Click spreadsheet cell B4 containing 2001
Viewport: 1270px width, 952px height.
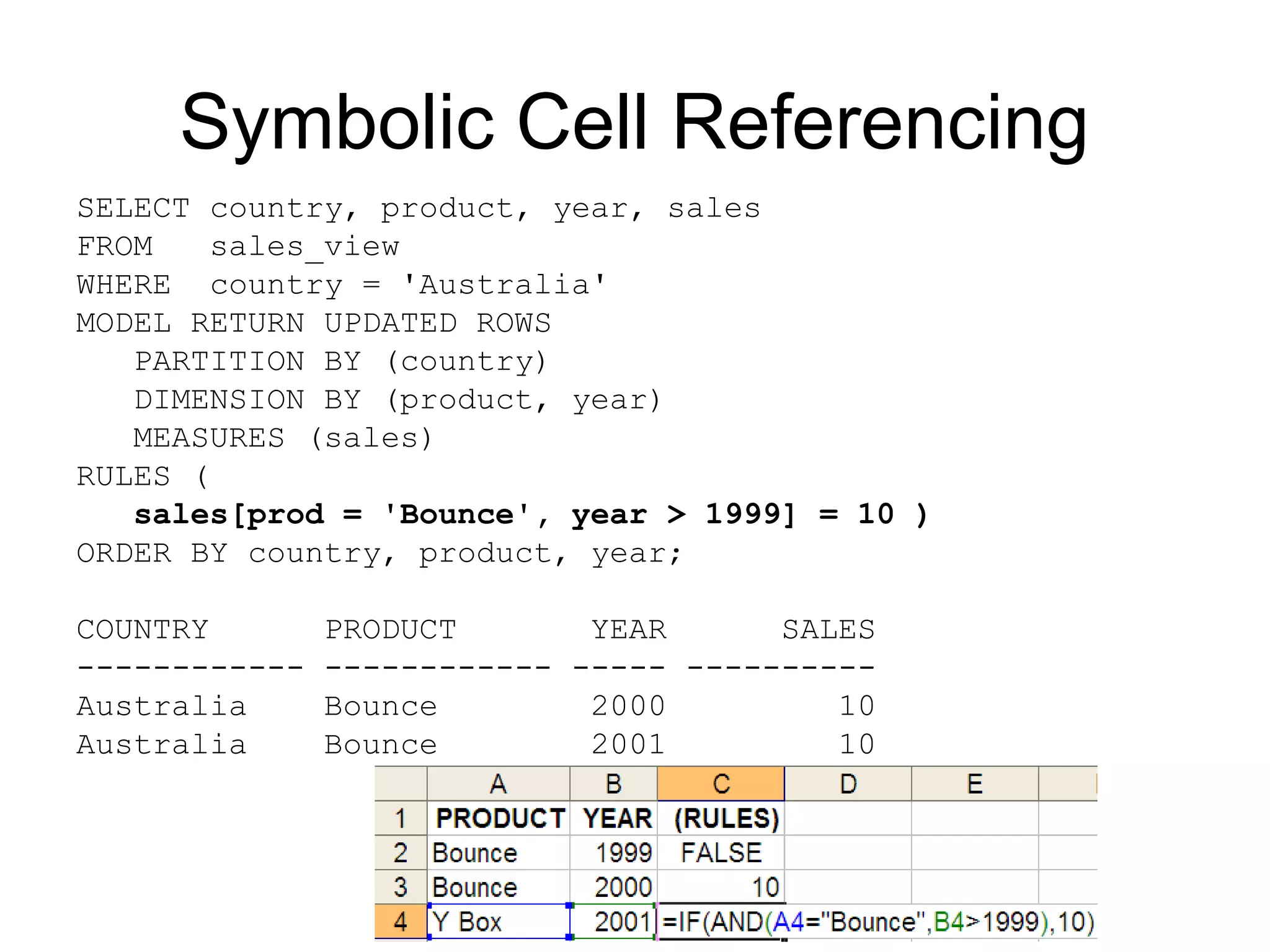coord(613,922)
